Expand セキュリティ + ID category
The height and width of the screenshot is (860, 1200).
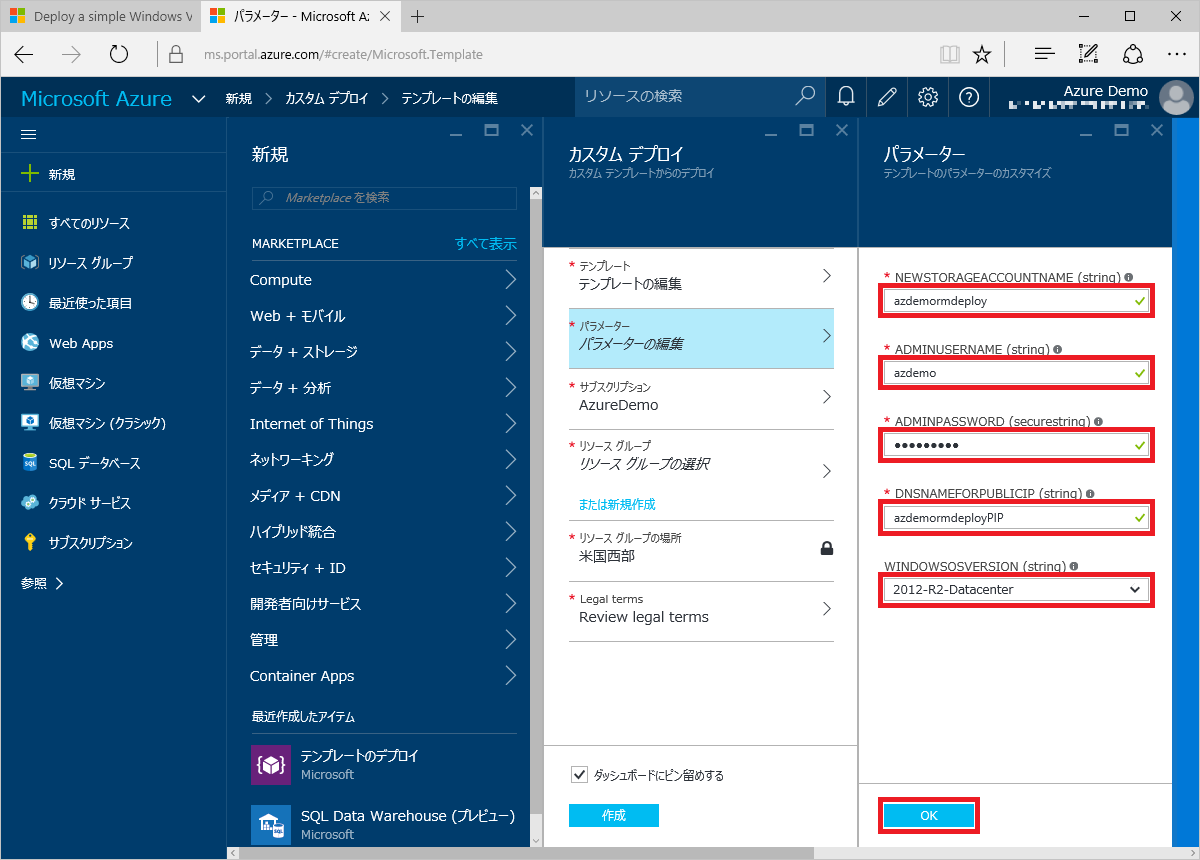383,568
